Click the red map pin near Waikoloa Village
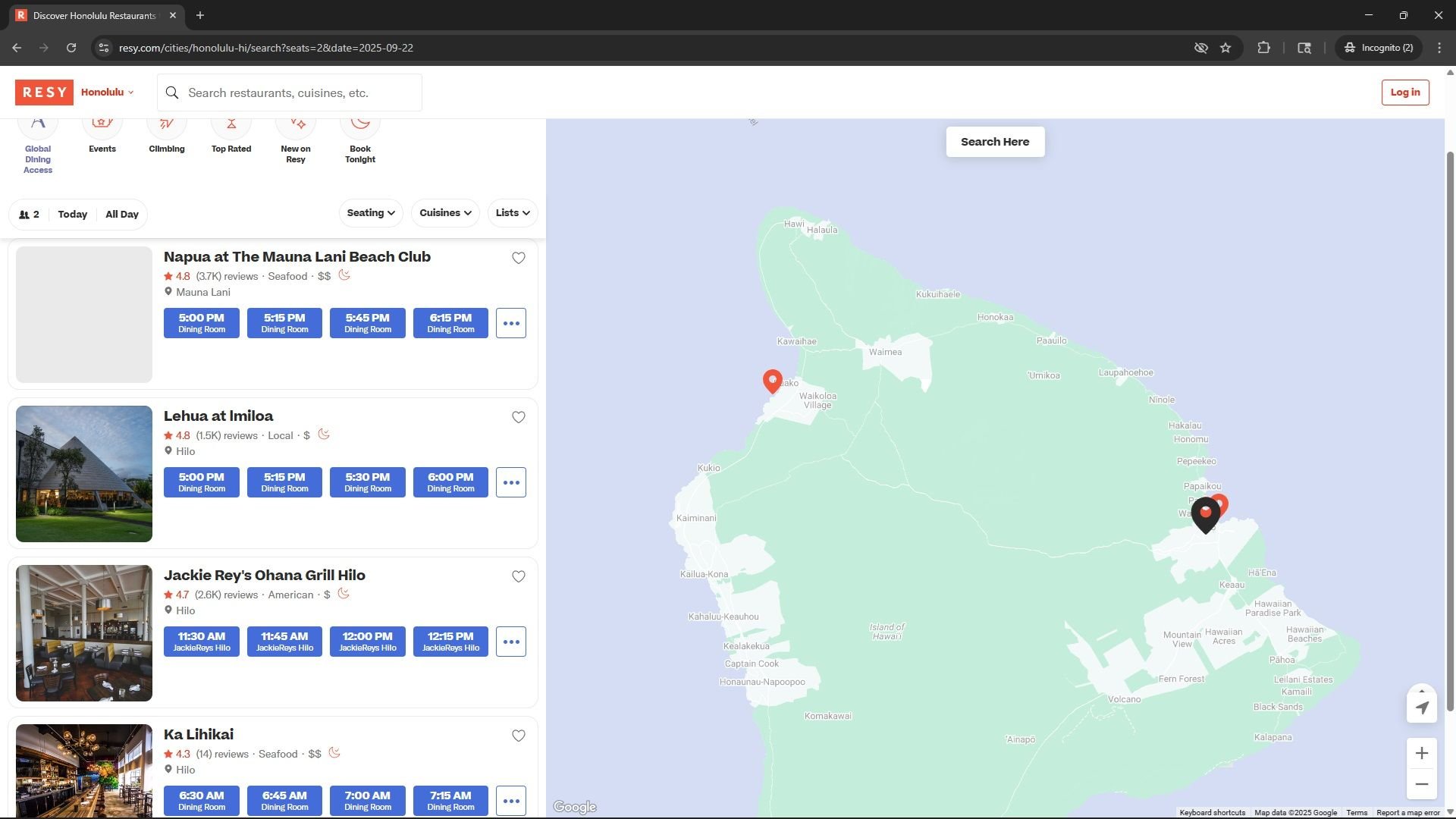 (772, 380)
